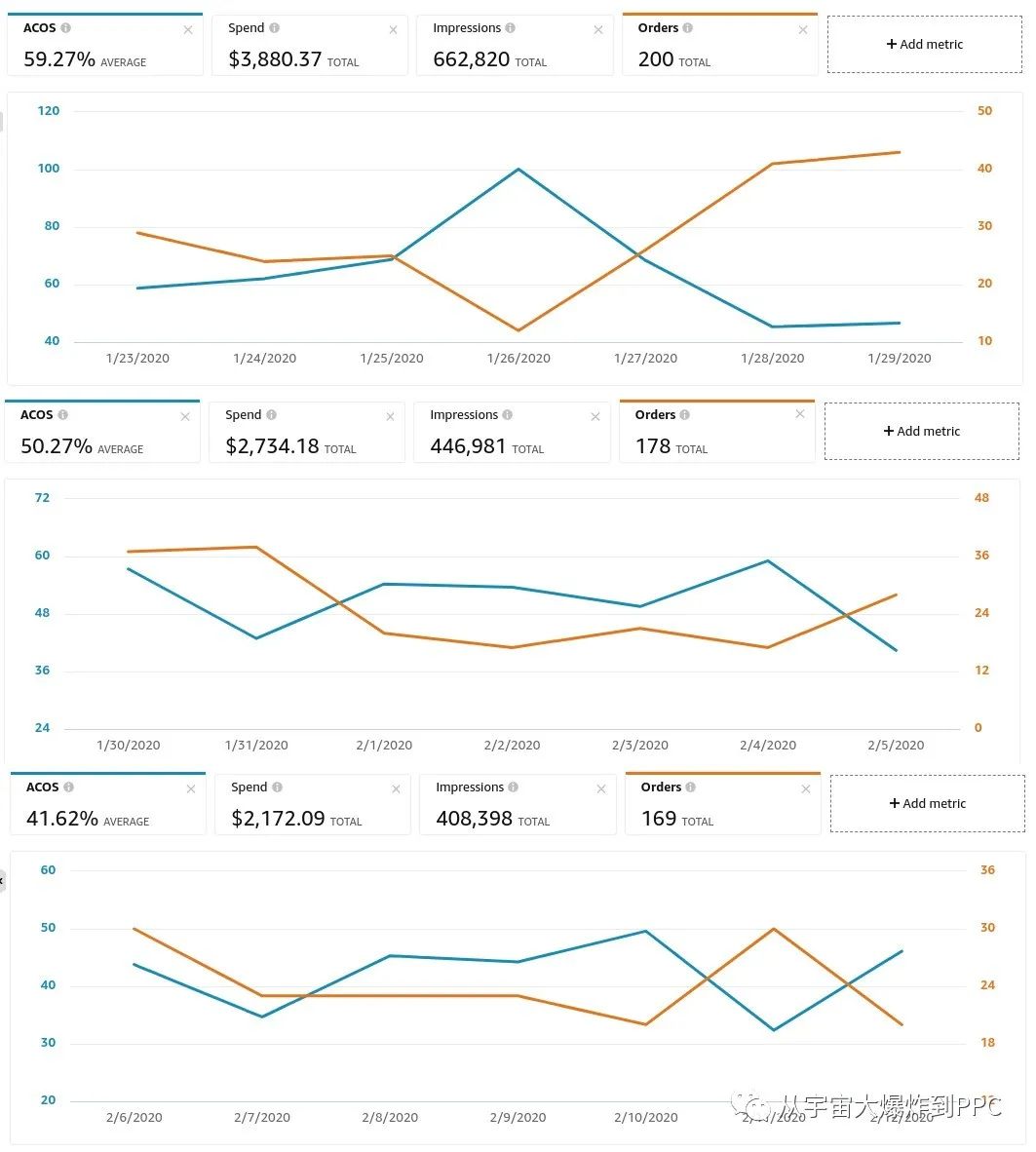
Task: Remove the 59.27% ACOS metric card
Action: (x=188, y=30)
